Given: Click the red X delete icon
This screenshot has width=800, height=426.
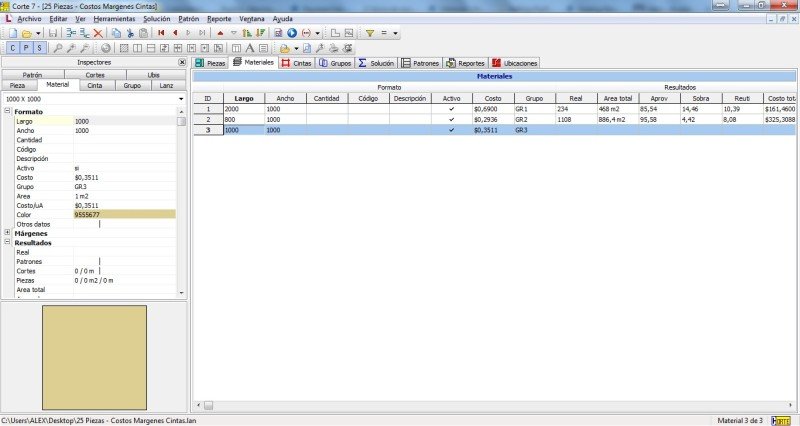Looking at the screenshot, I should coord(98,33).
